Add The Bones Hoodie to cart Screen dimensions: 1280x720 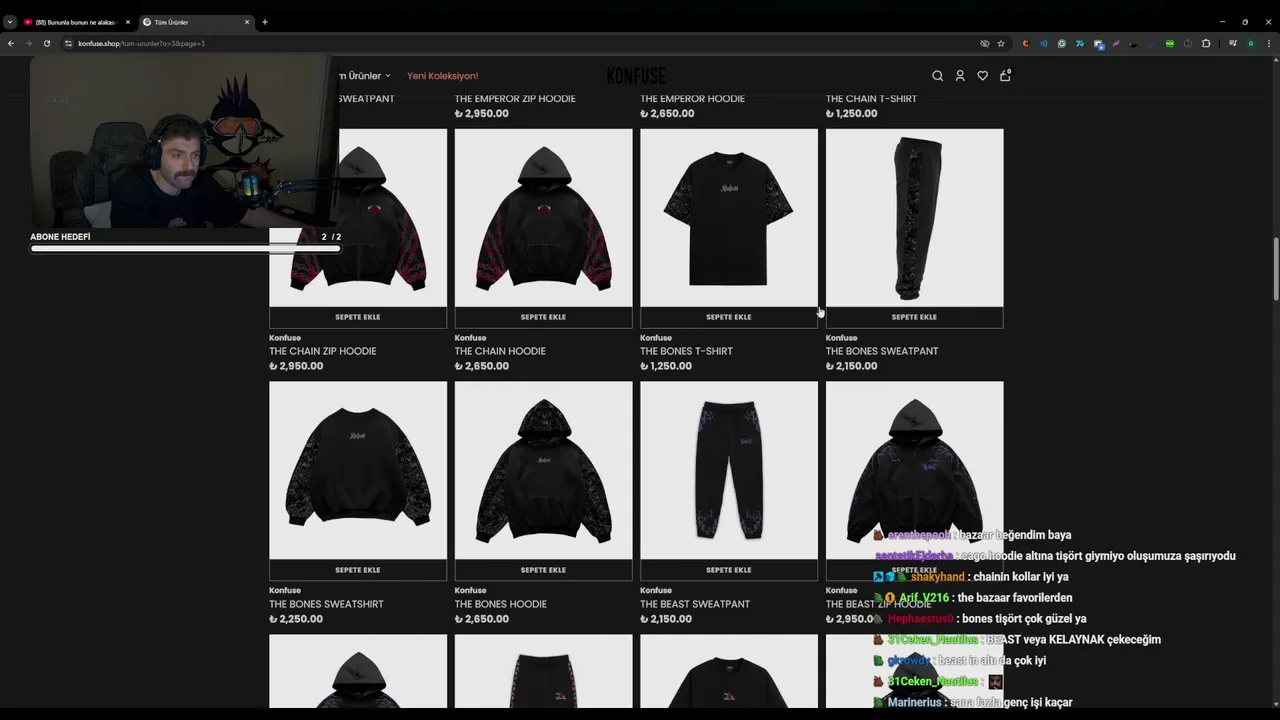click(543, 570)
